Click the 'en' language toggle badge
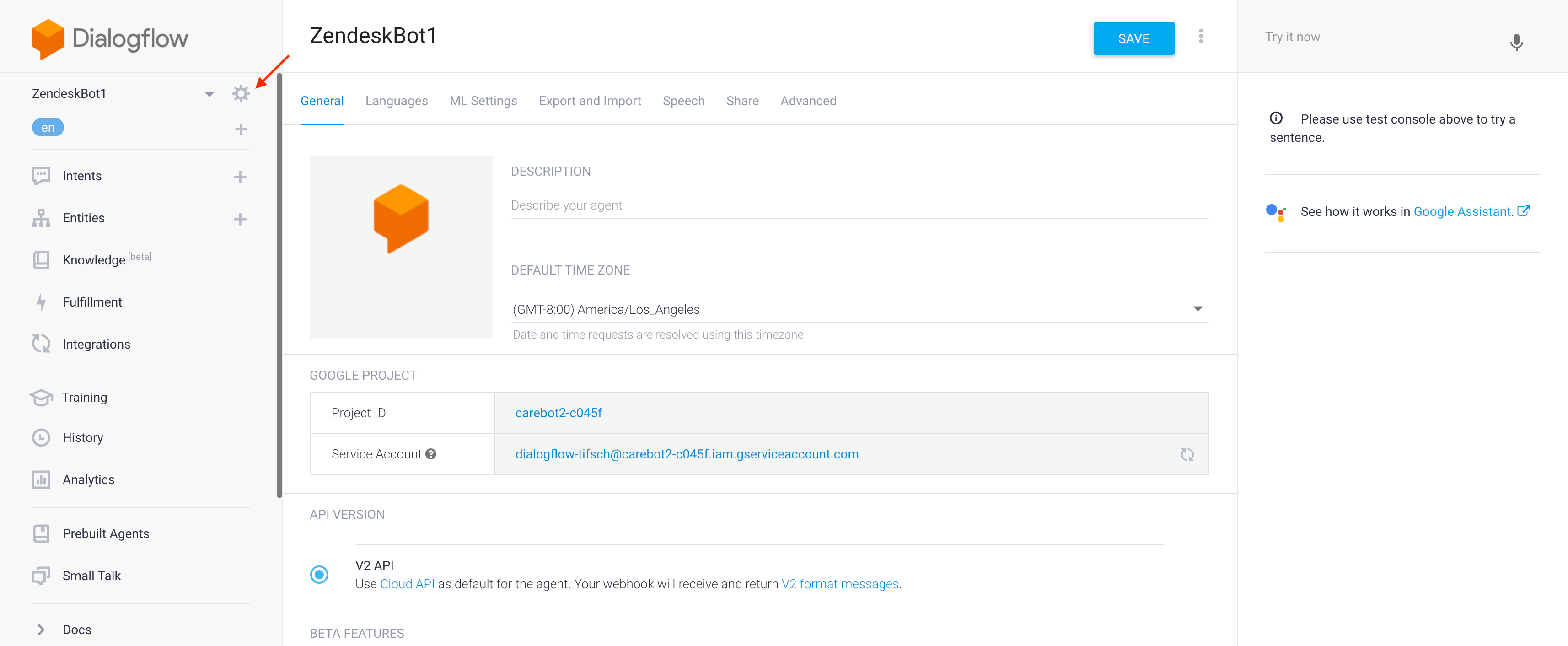This screenshot has height=646, width=1568. pos(48,127)
